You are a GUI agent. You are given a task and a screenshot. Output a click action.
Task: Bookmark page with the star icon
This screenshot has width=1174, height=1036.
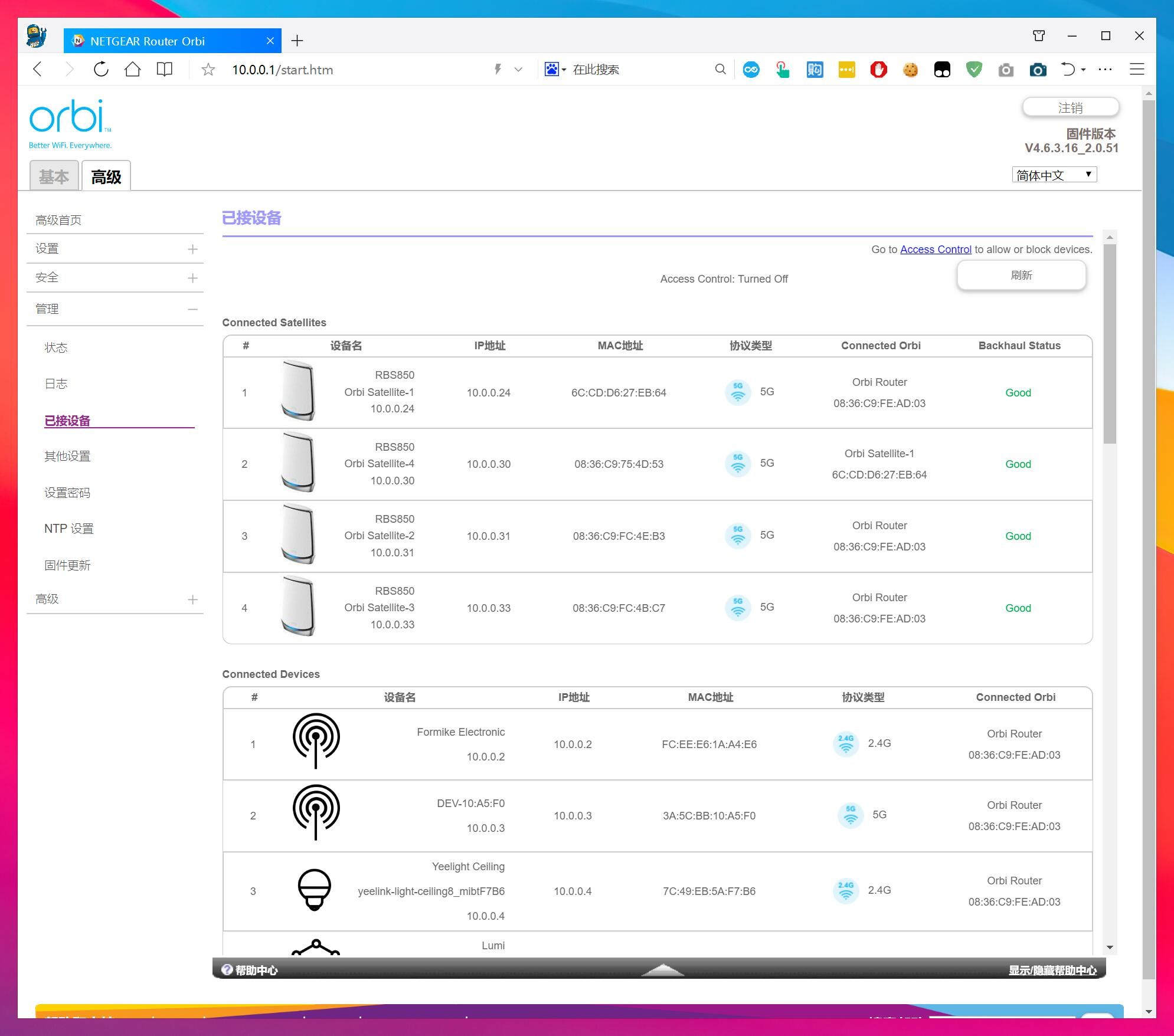coord(208,70)
